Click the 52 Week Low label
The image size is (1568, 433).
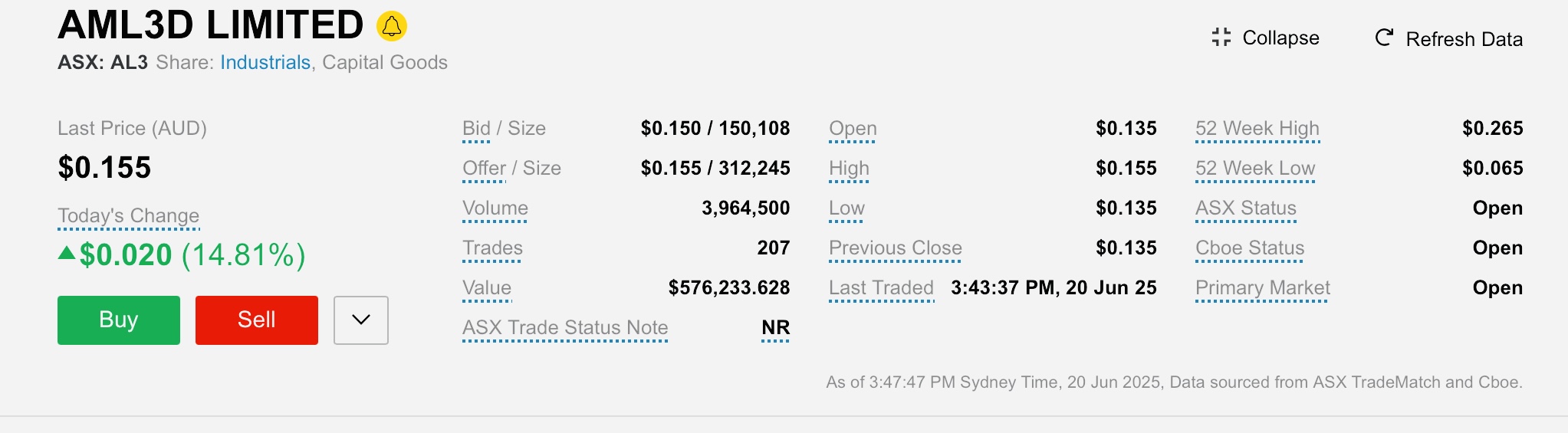pos(1255,169)
